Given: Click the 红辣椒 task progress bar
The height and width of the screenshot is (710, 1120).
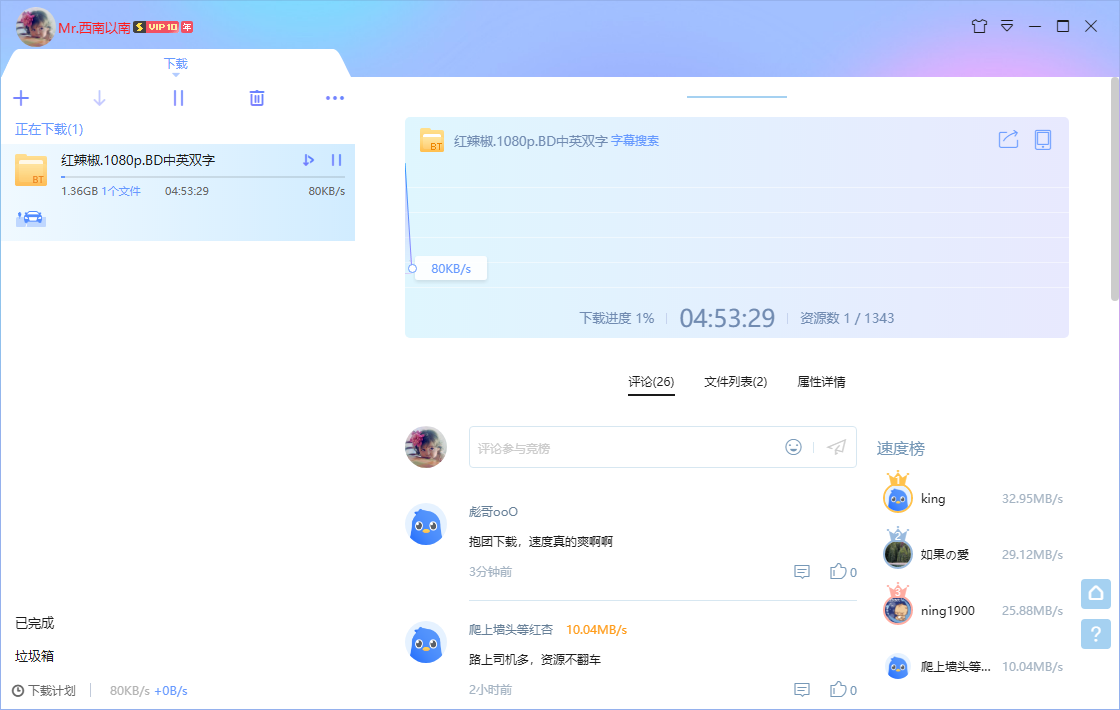Looking at the screenshot, I should pos(203,176).
